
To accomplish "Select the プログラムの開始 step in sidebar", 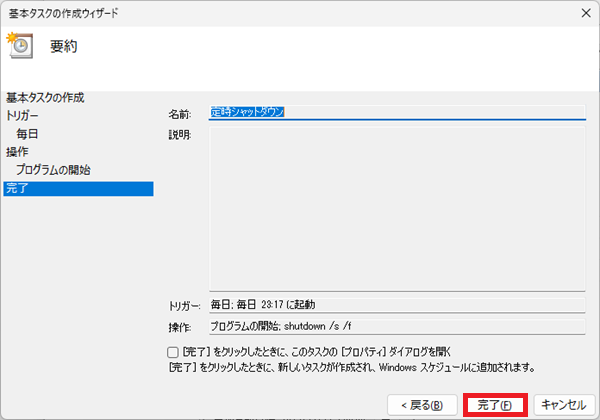I will [x=53, y=170].
